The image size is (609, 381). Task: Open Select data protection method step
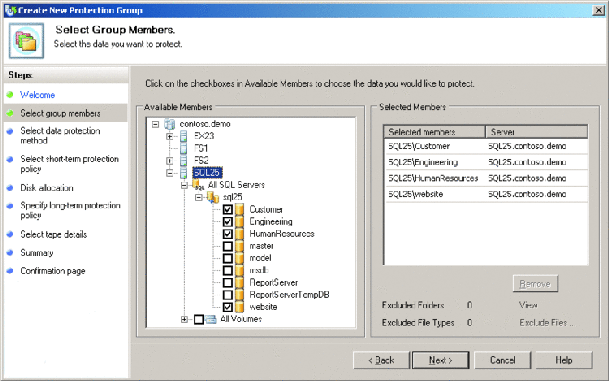click(x=60, y=136)
